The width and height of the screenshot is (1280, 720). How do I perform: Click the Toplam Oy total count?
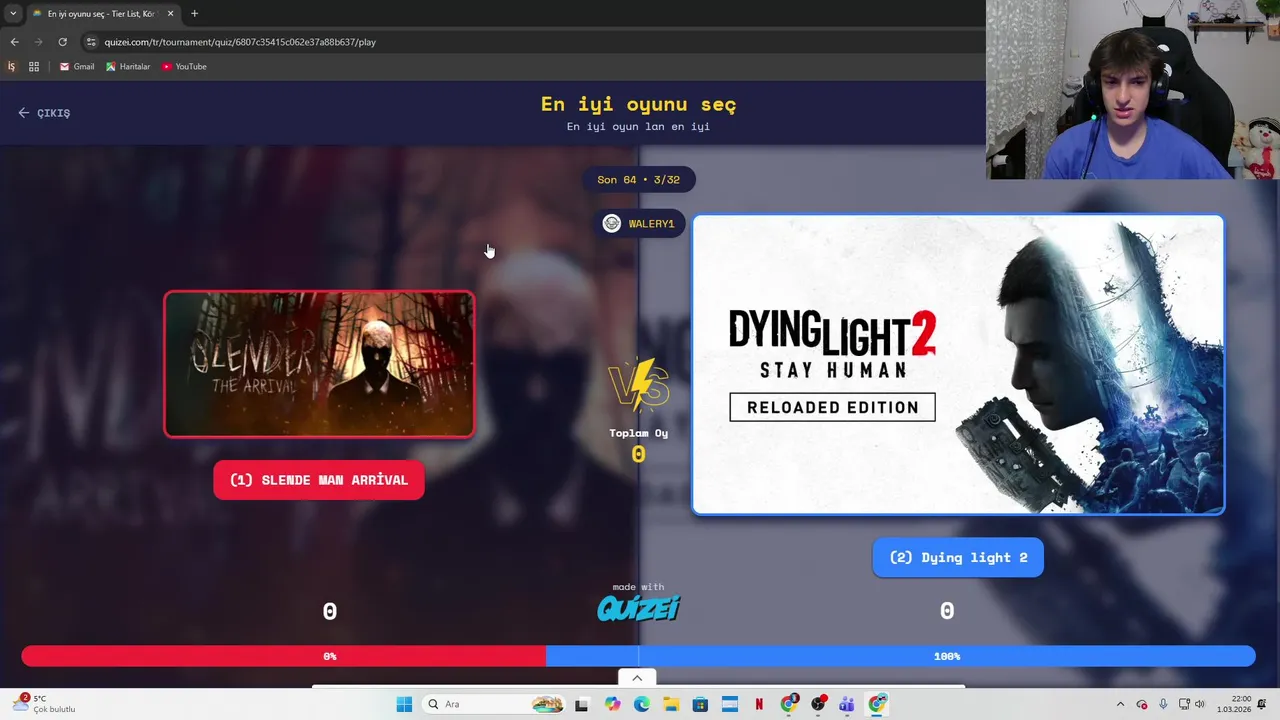[x=638, y=455]
